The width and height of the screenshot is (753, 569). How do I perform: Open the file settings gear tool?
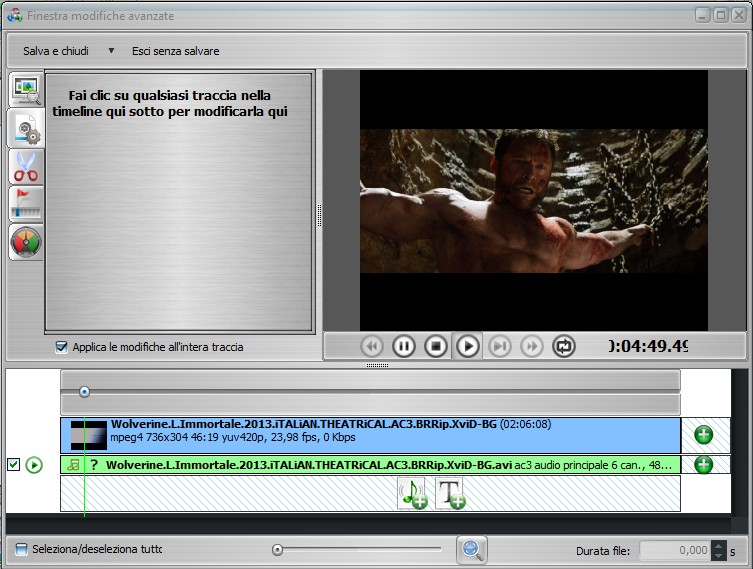[26, 129]
